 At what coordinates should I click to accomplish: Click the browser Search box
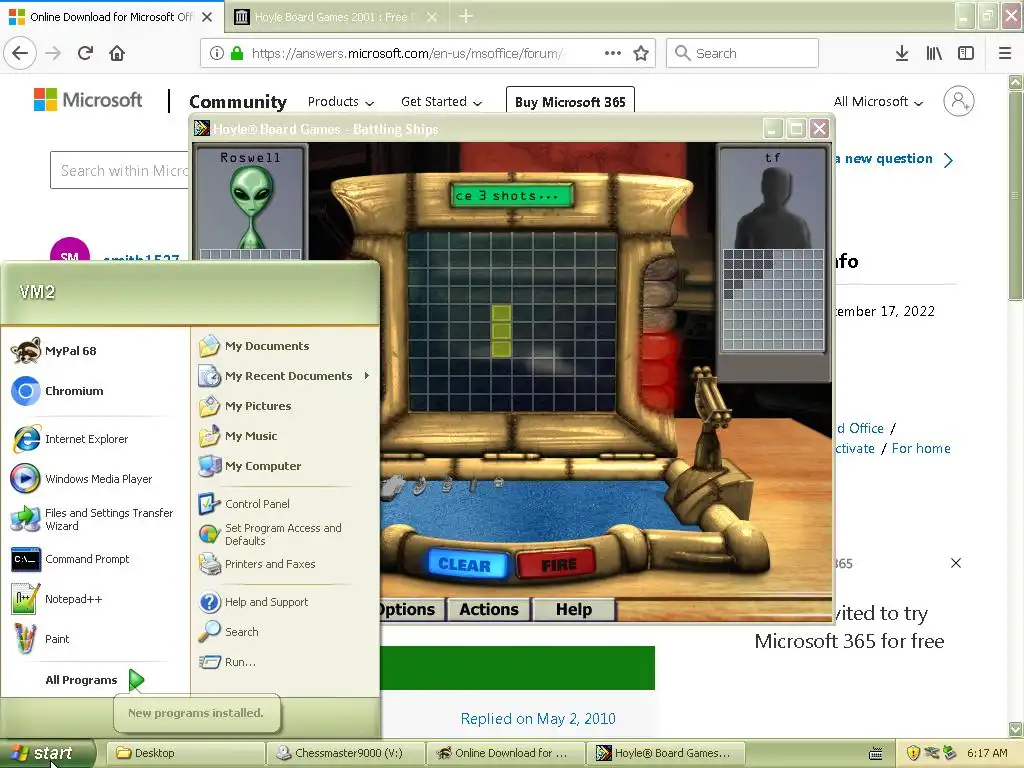coord(743,53)
